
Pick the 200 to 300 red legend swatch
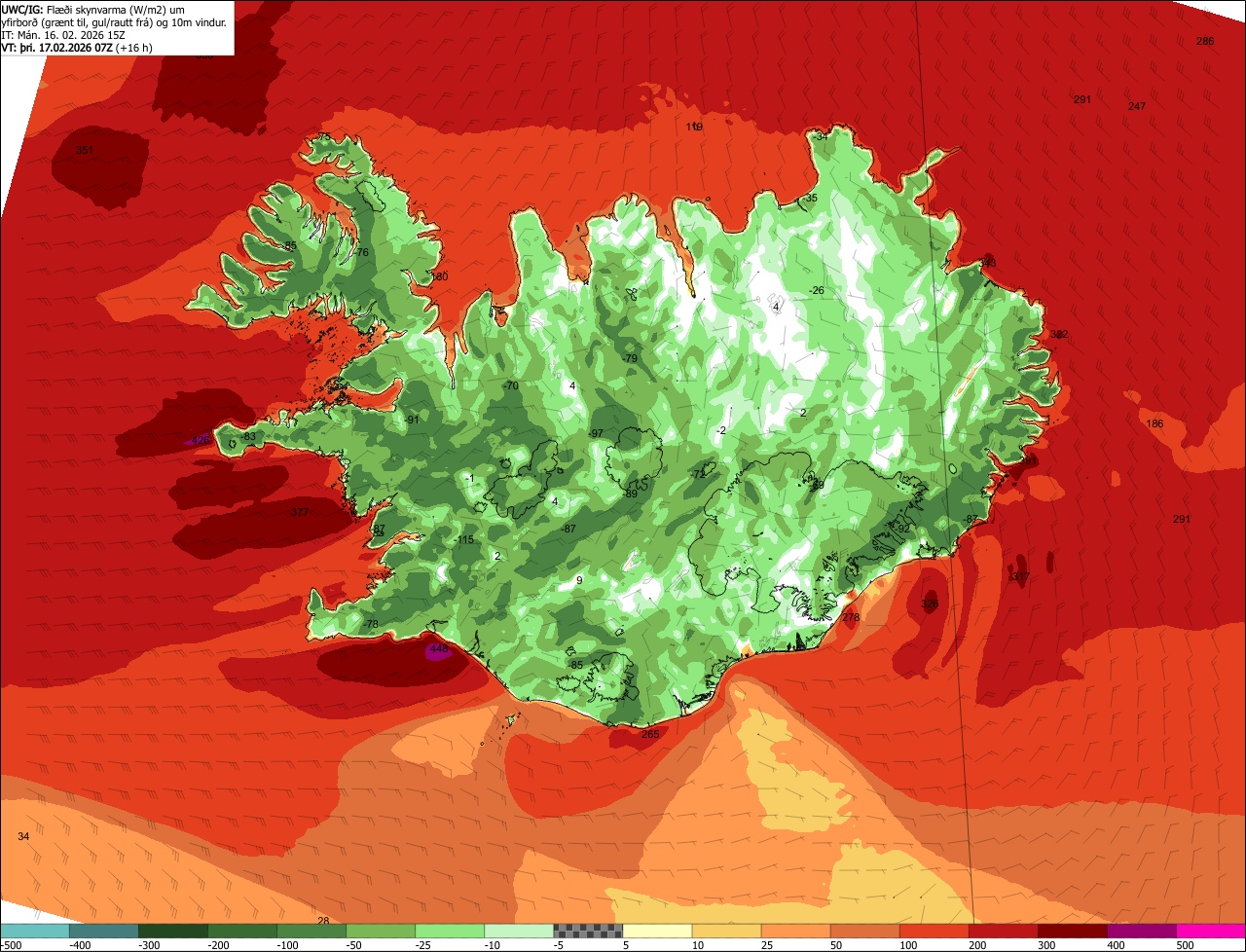1003,932
